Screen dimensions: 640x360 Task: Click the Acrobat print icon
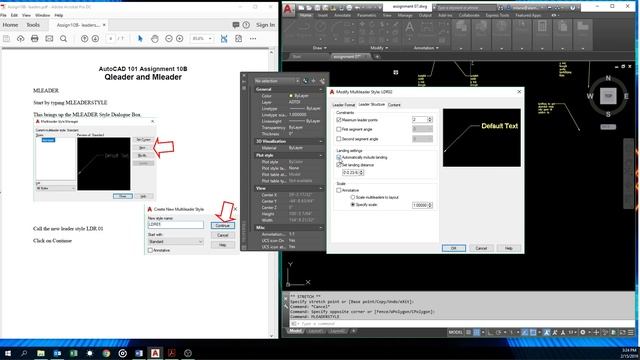tap(35, 39)
